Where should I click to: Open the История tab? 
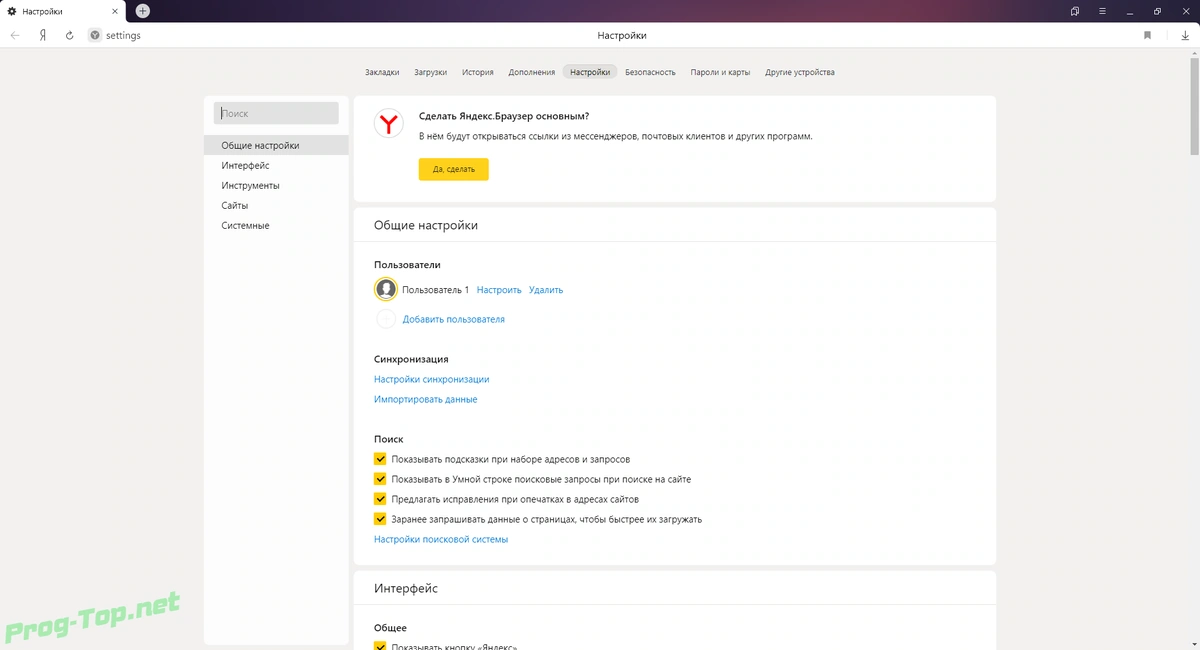[x=478, y=72]
